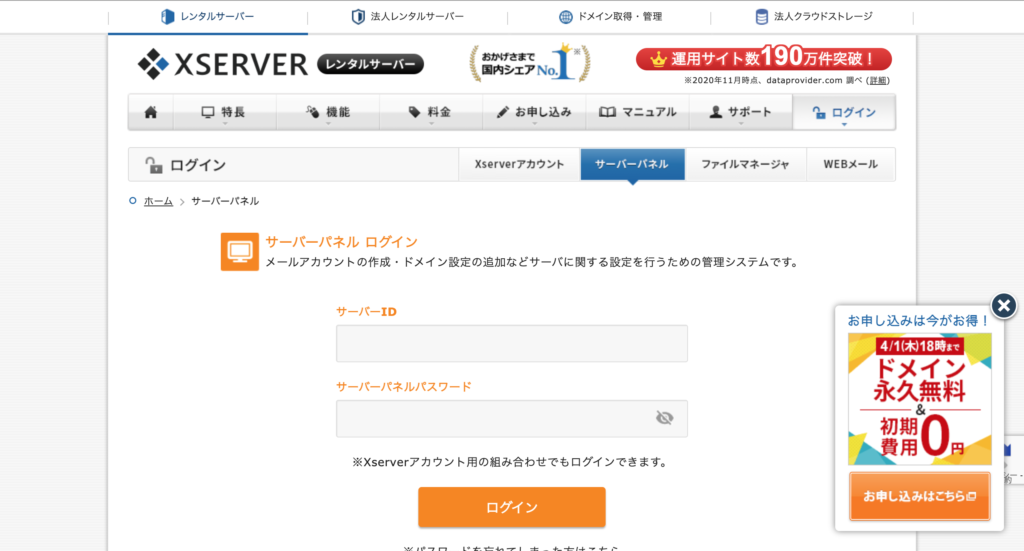Click the 運用サイト数190万件突破 red banner
1024x551 pixels.
pyautogui.click(x=763, y=59)
